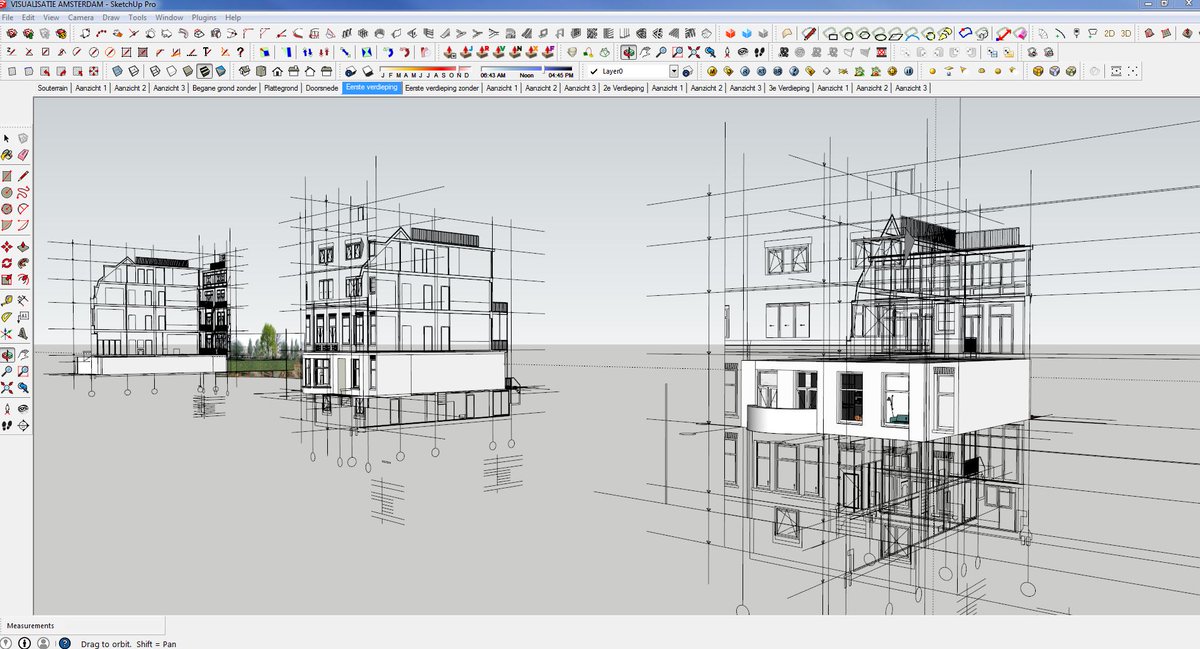The height and width of the screenshot is (649, 1200).
Task: Open the Window menu
Action: click(169, 18)
